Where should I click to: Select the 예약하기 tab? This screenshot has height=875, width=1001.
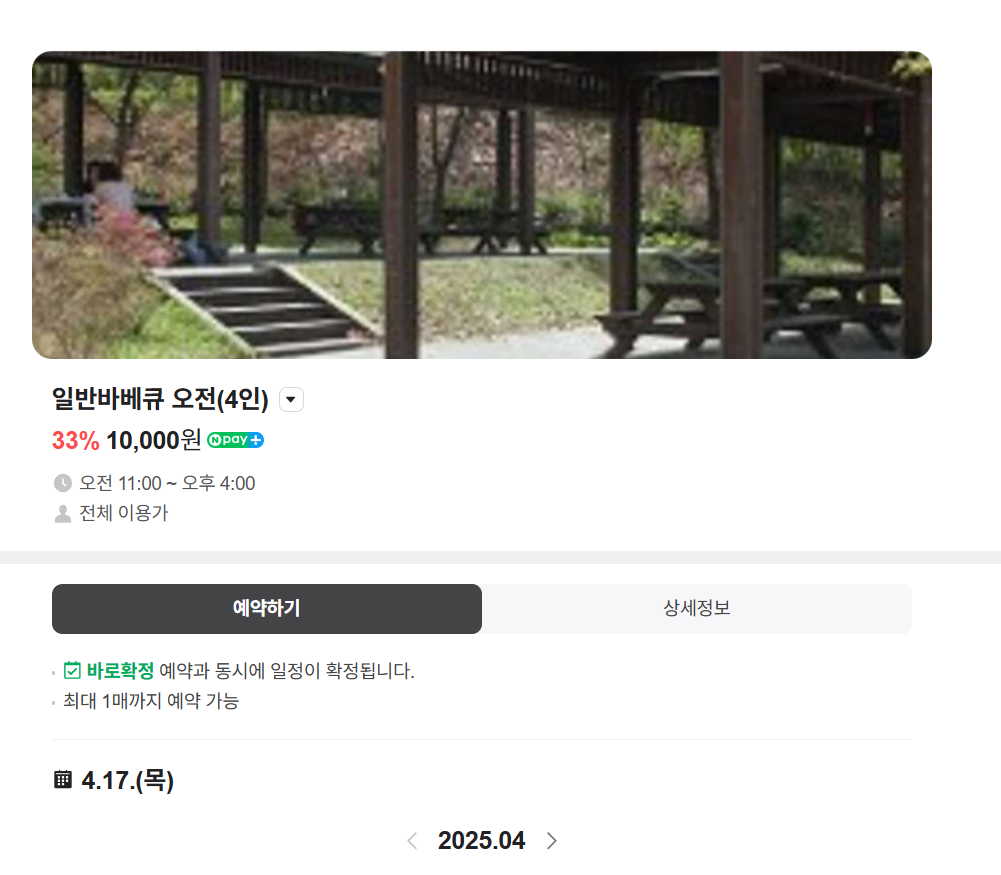[x=267, y=609]
